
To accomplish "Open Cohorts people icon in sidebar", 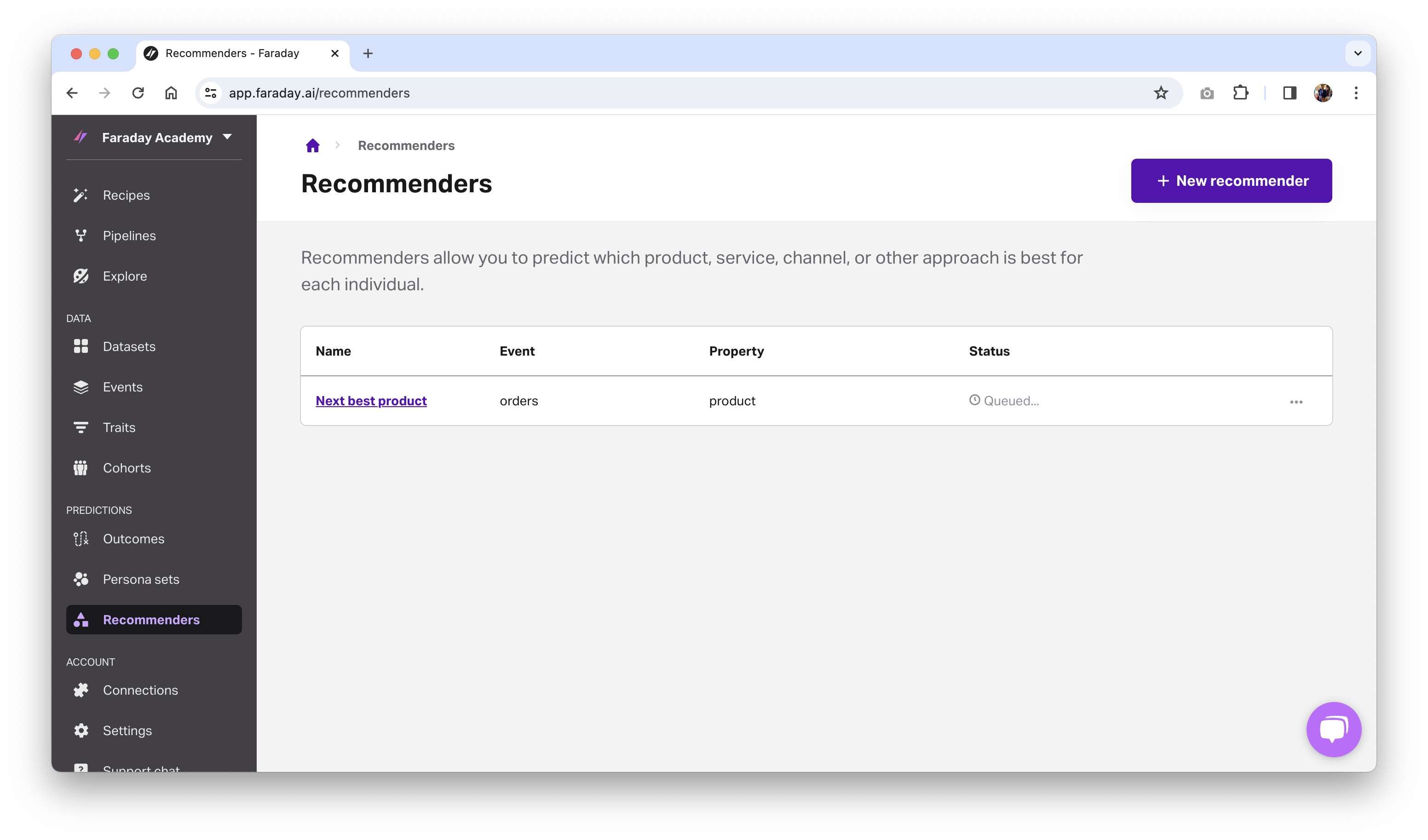I will [x=81, y=468].
